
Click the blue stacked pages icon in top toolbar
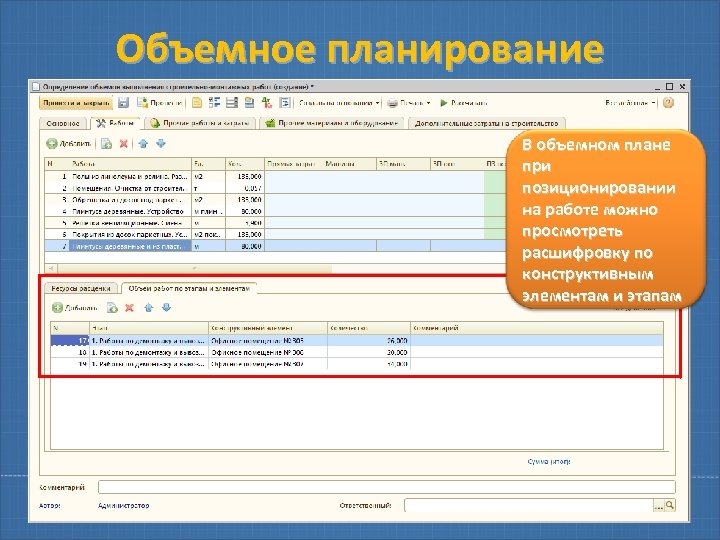pos(249,103)
